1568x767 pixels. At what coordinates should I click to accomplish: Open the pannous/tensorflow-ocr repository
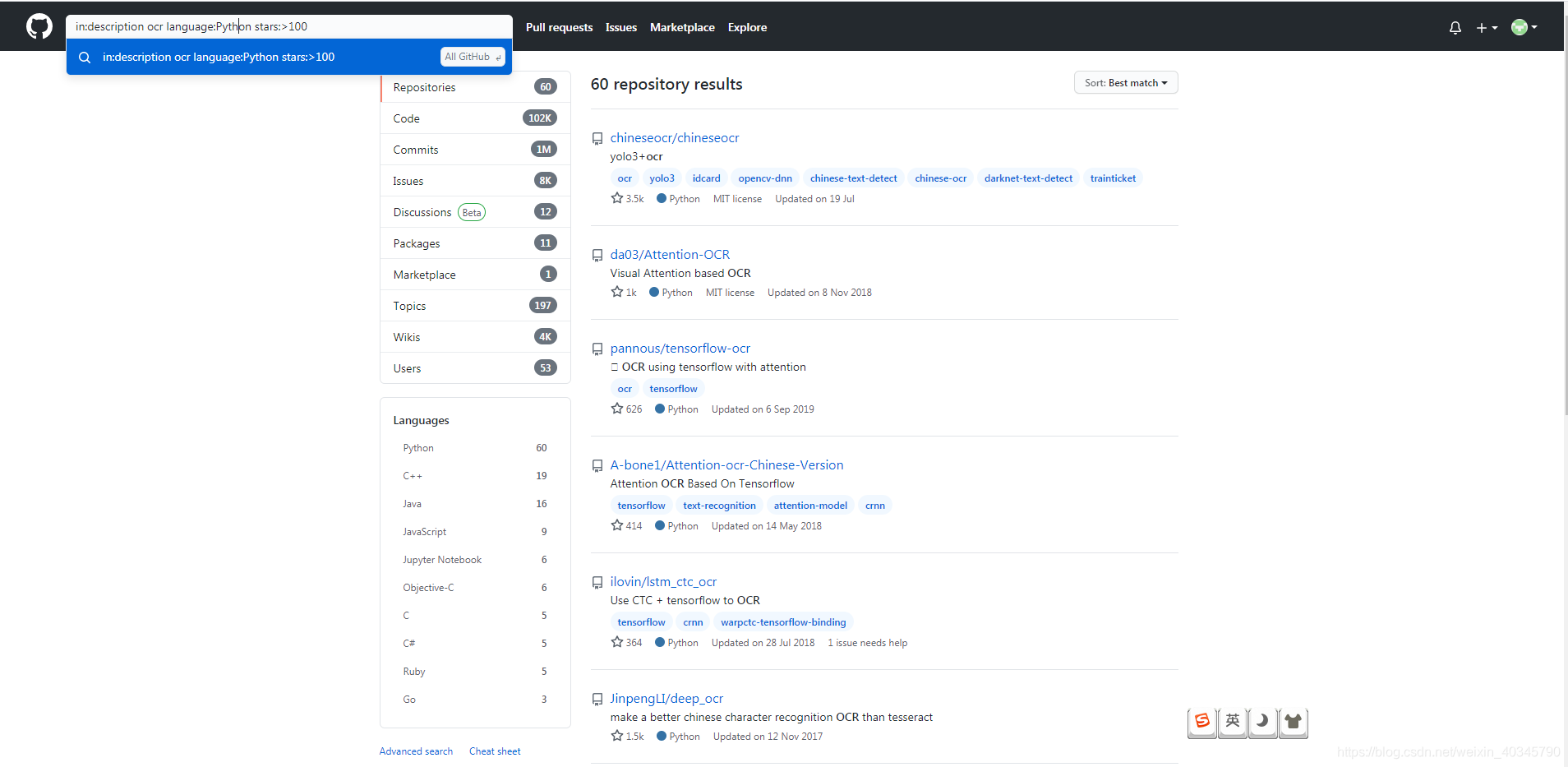click(680, 349)
